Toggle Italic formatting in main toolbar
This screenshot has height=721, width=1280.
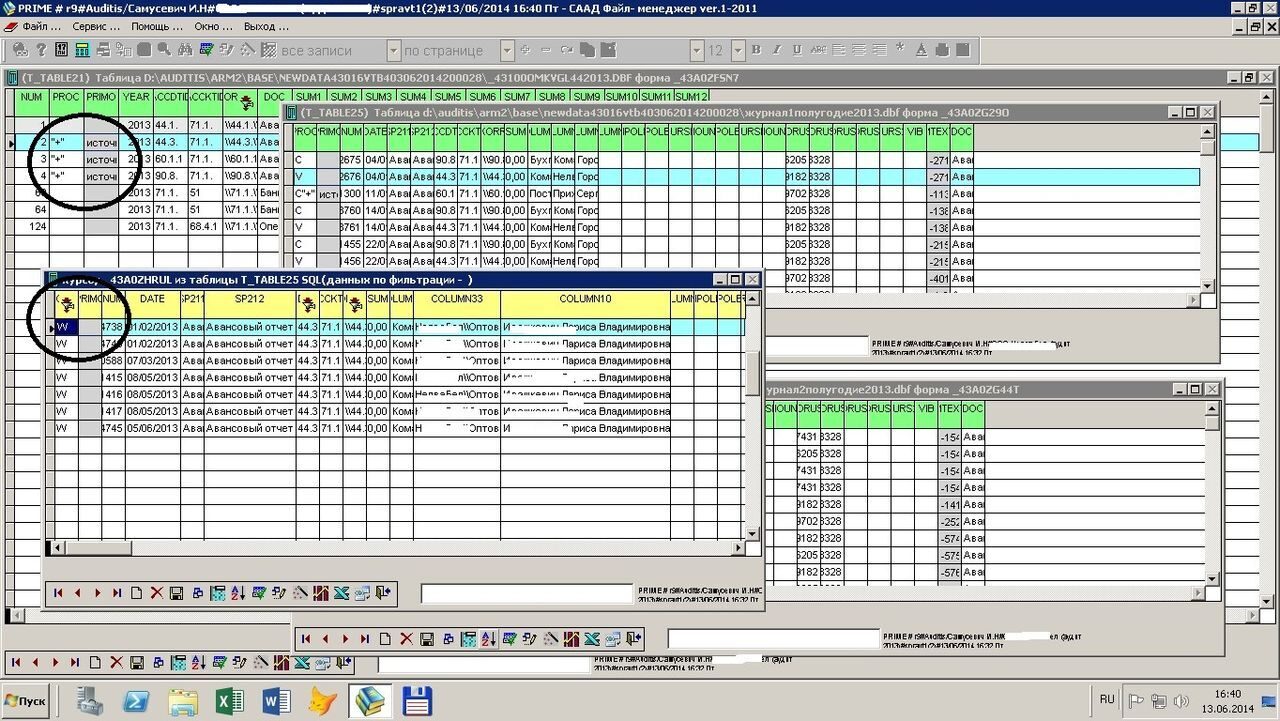(x=778, y=50)
